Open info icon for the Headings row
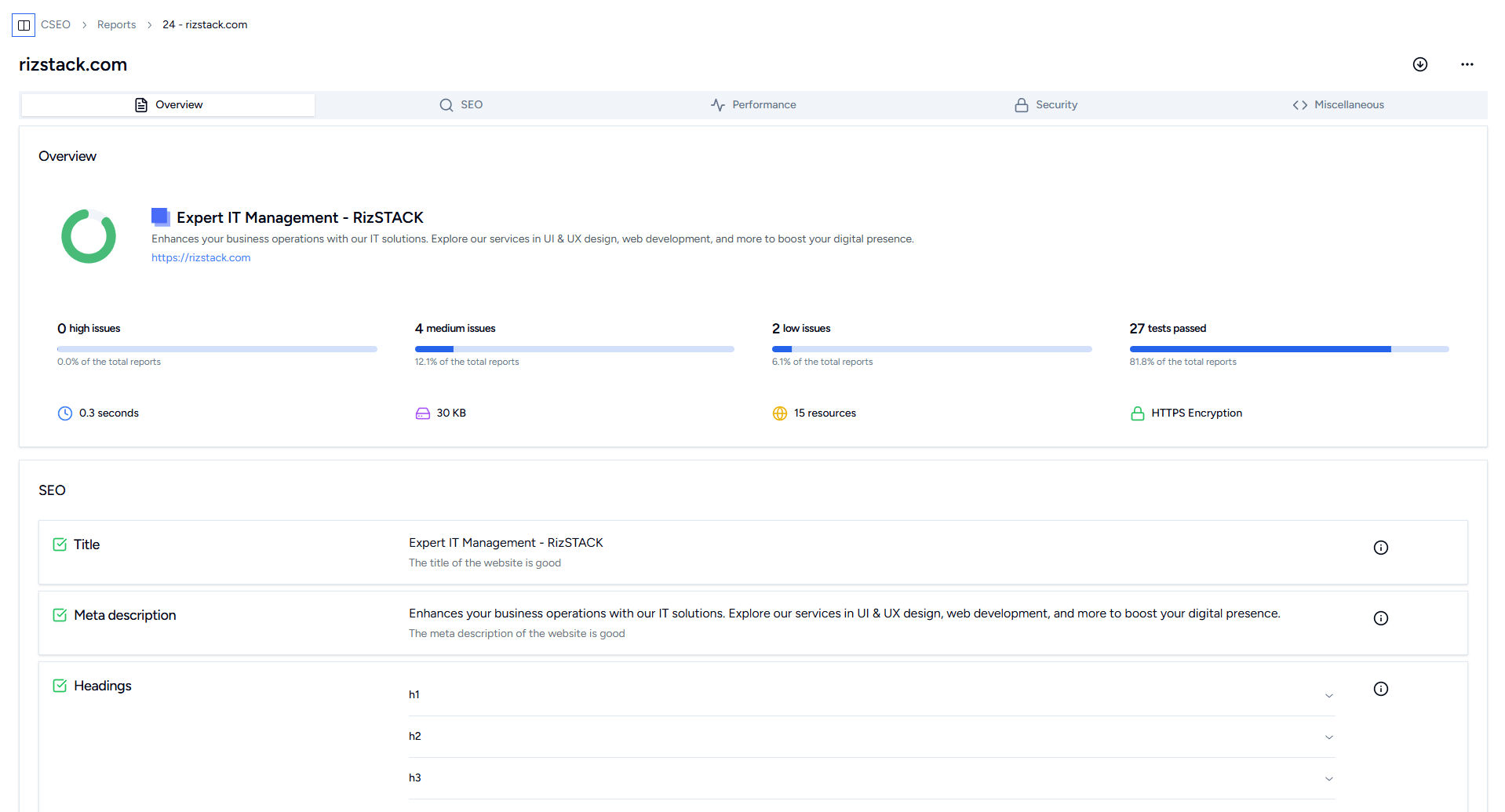Viewport: 1505px width, 812px height. (1380, 689)
